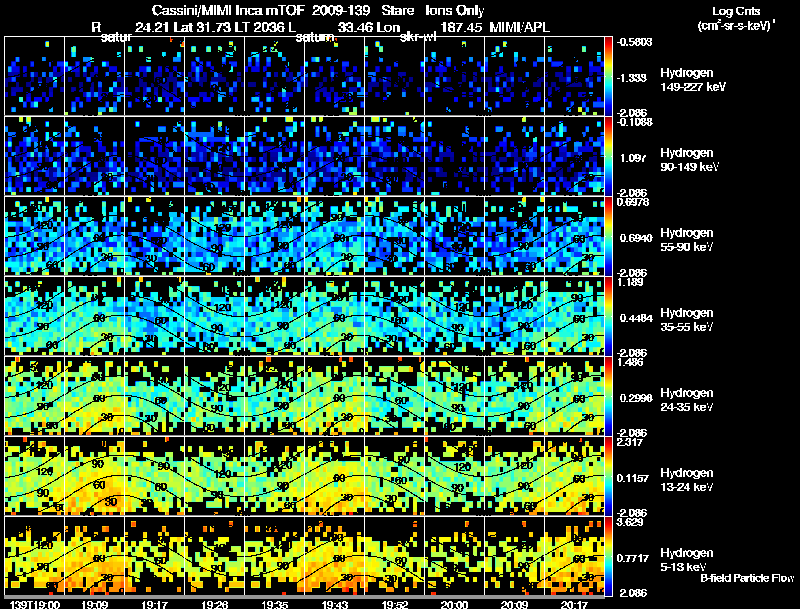Image resolution: width=800 pixels, height=609 pixels.
Task: Click the color bar beside Hydrogen 13-24 keV
Action: pos(608,476)
